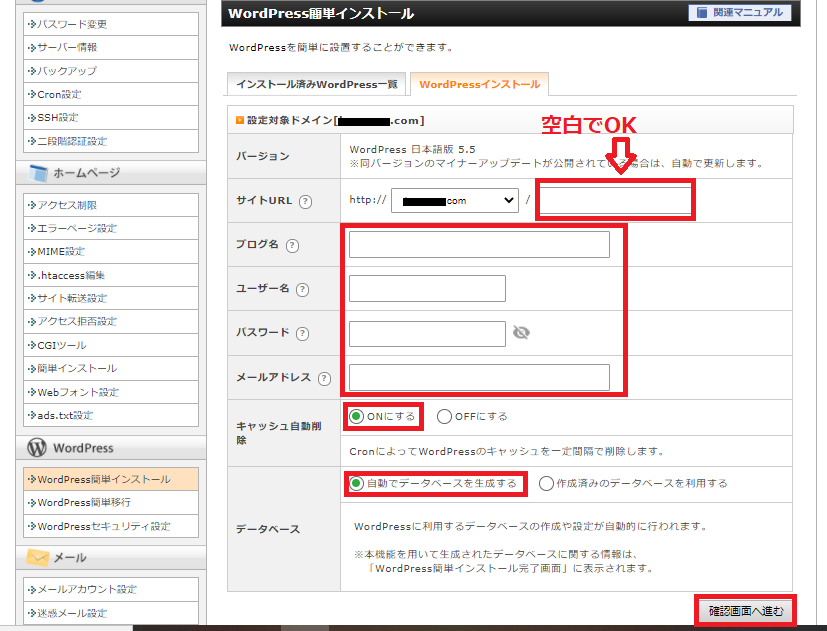Open メールアカウント設定 in sidebar
This screenshot has width=827, height=631.
(111, 589)
